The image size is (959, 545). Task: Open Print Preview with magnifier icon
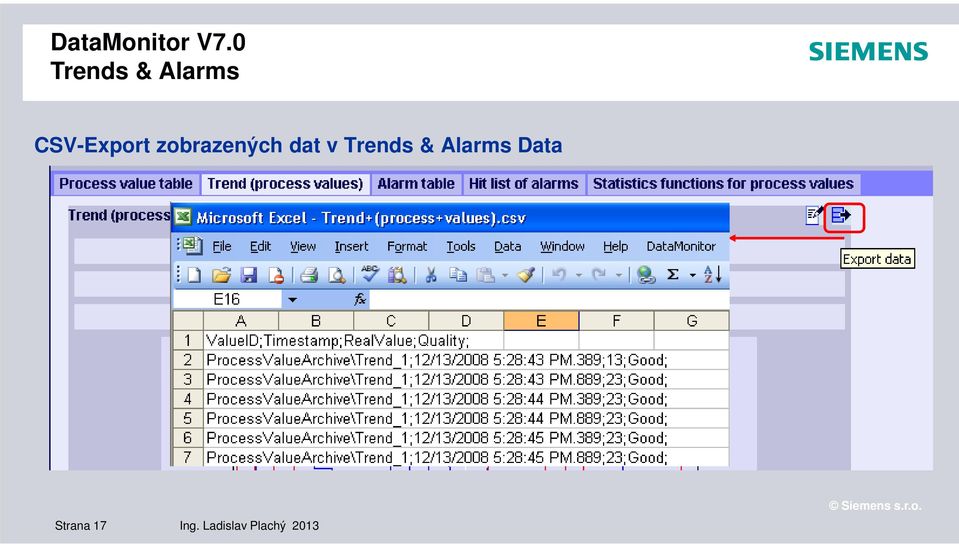(x=336, y=275)
